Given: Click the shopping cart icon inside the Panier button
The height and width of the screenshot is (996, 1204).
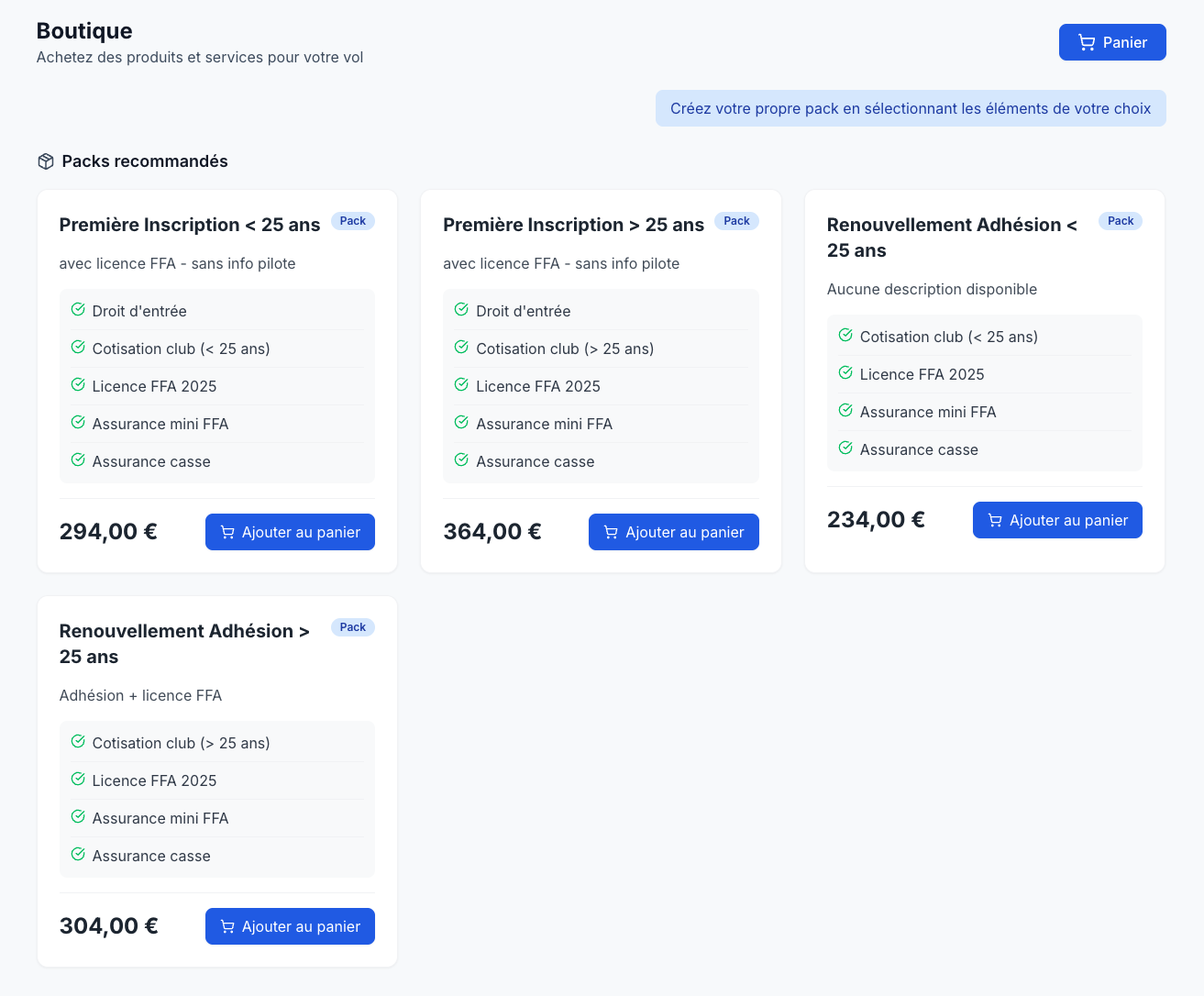Looking at the screenshot, I should pos(1087,41).
